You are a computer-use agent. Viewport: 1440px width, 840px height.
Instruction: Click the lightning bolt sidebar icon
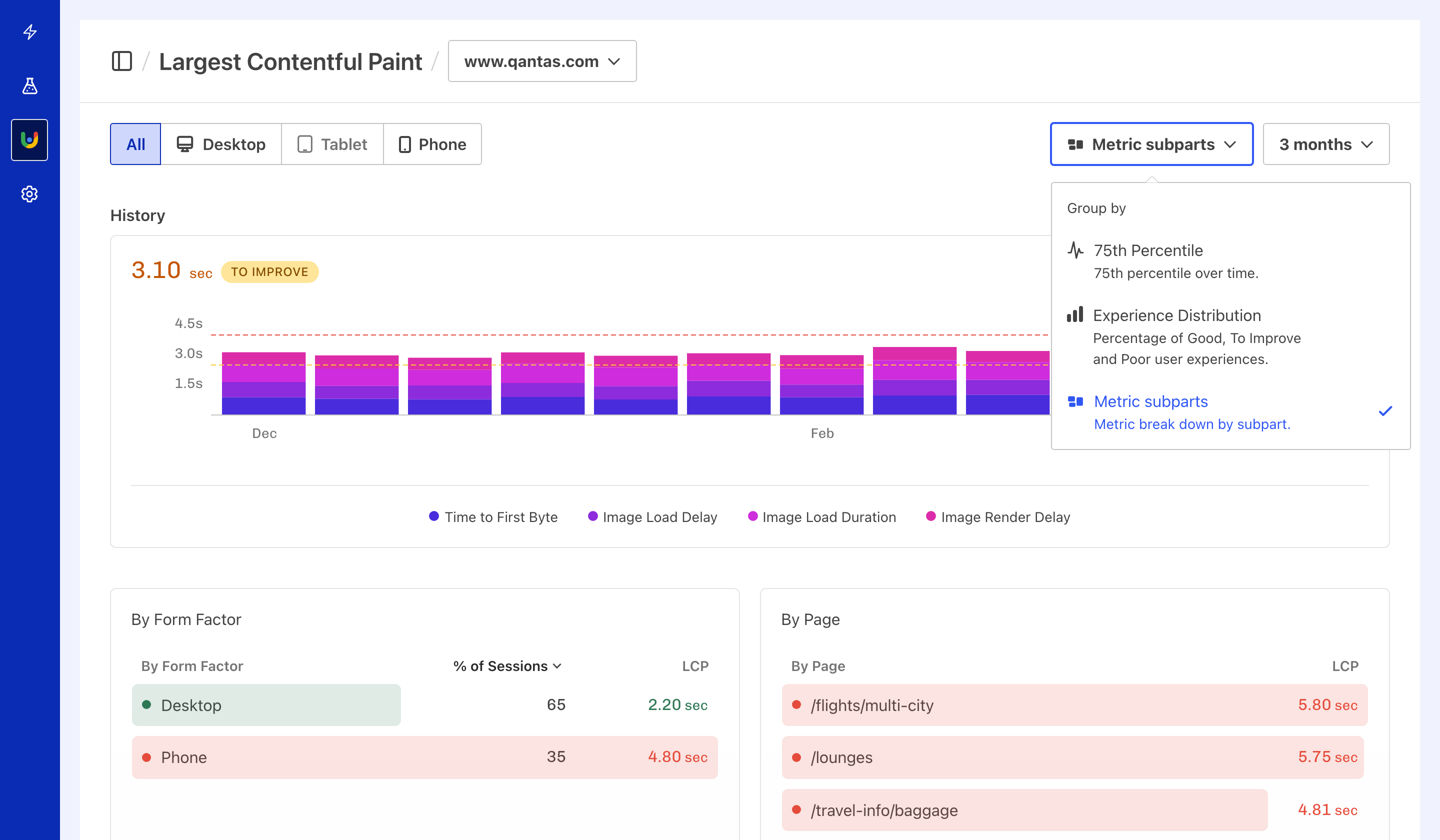(29, 32)
